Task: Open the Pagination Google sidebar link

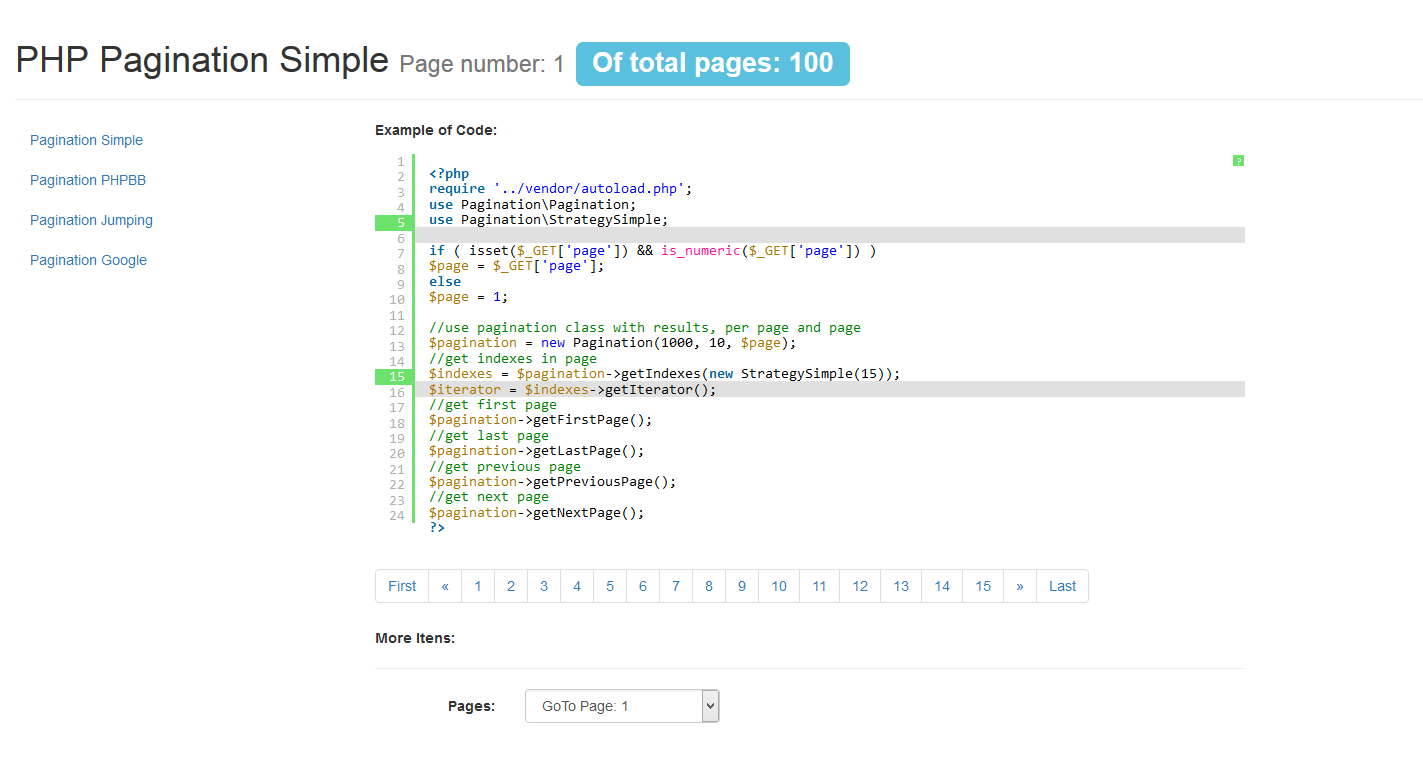Action: click(x=88, y=260)
